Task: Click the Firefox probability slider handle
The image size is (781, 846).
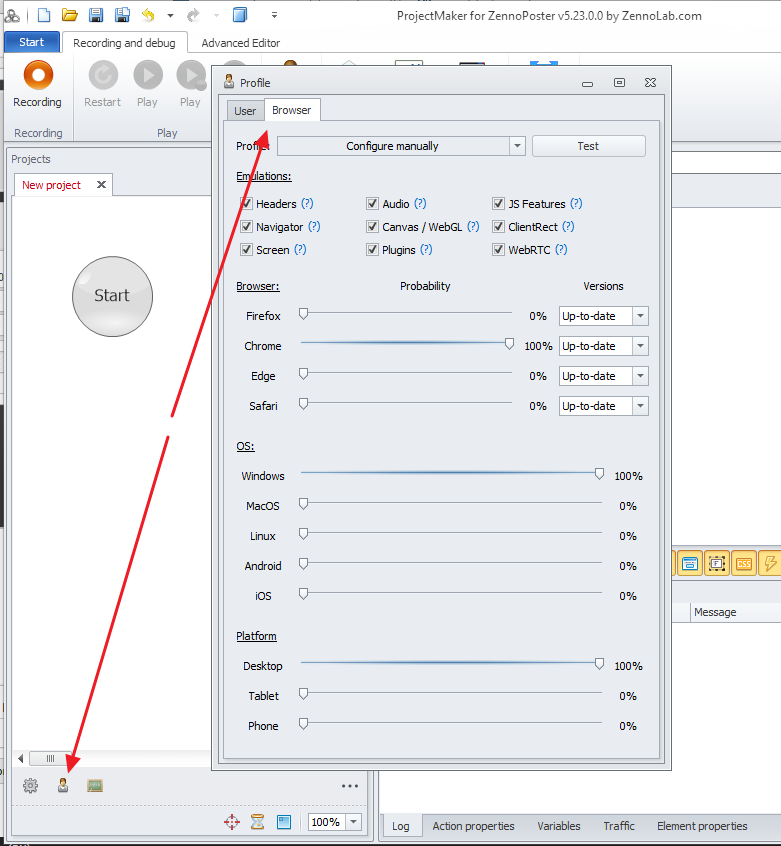Action: 304,314
